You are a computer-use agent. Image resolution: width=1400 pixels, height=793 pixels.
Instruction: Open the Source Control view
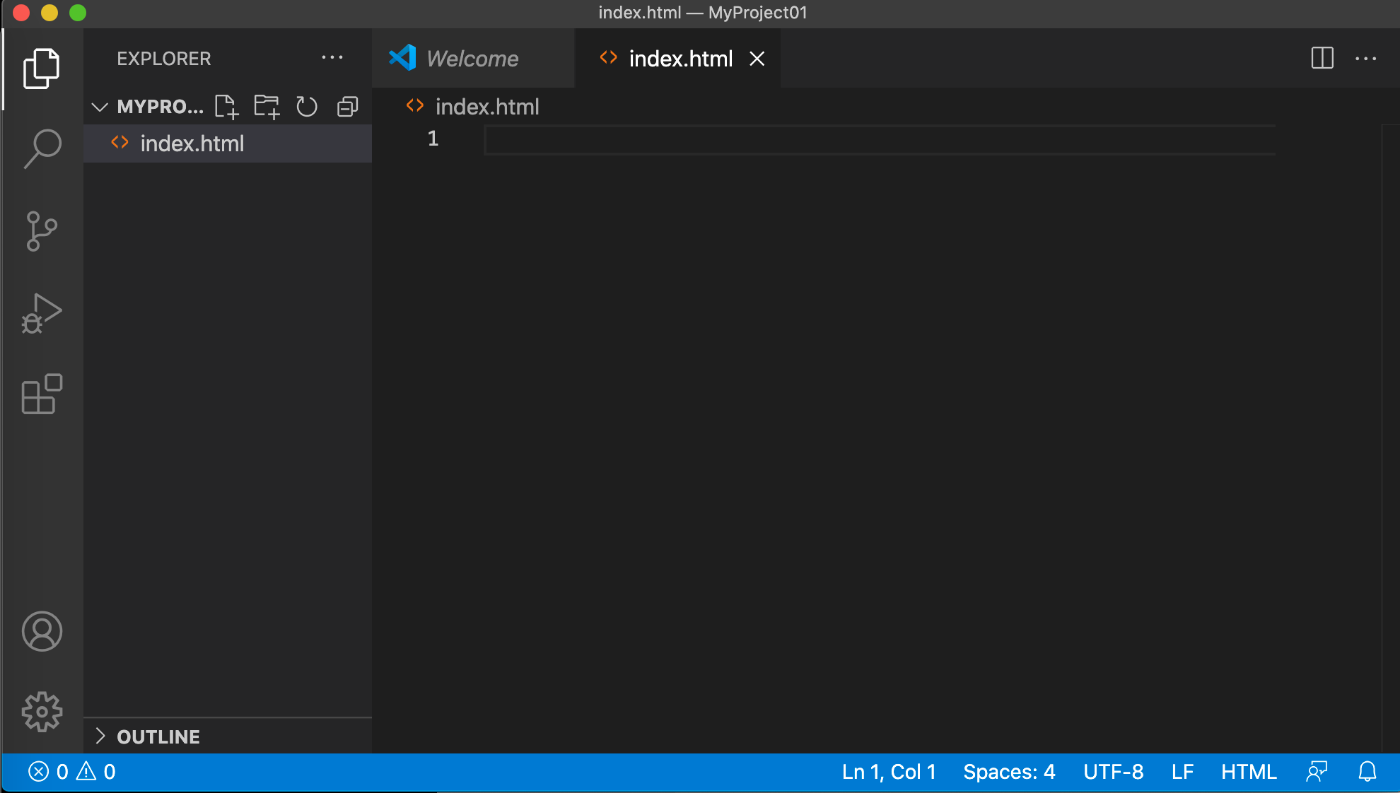coord(41,230)
